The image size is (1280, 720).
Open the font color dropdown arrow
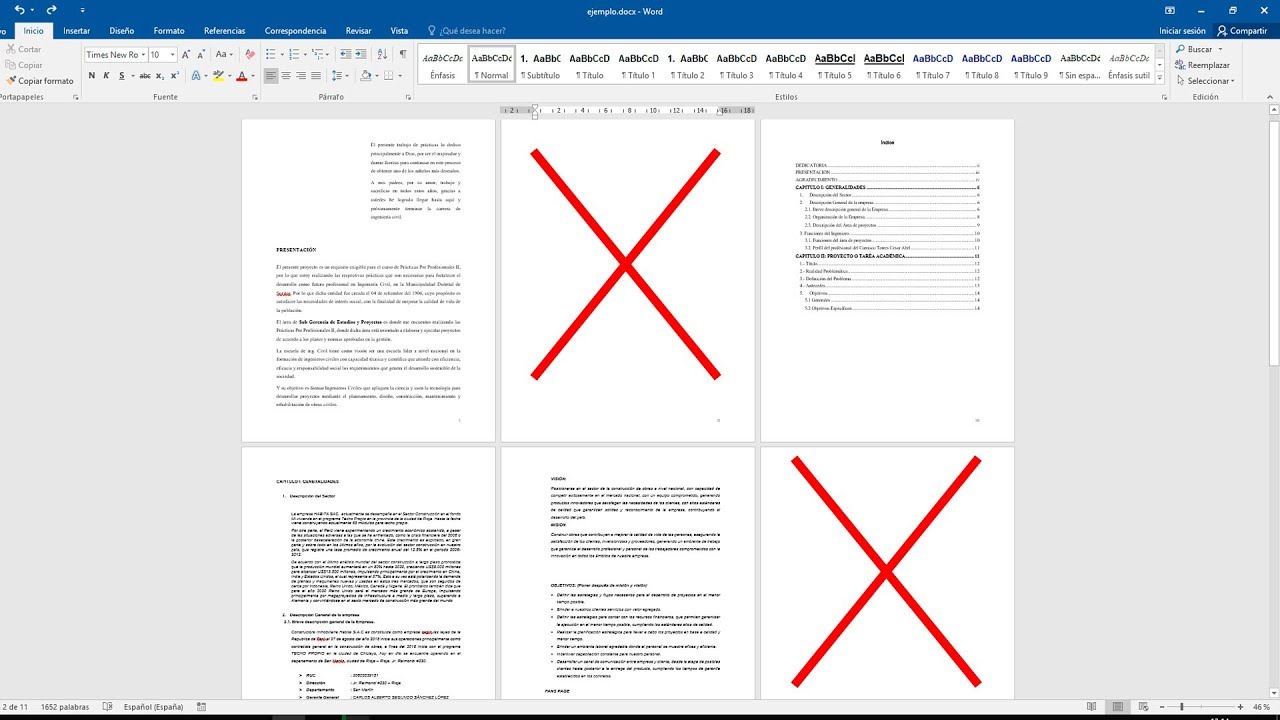point(253,76)
